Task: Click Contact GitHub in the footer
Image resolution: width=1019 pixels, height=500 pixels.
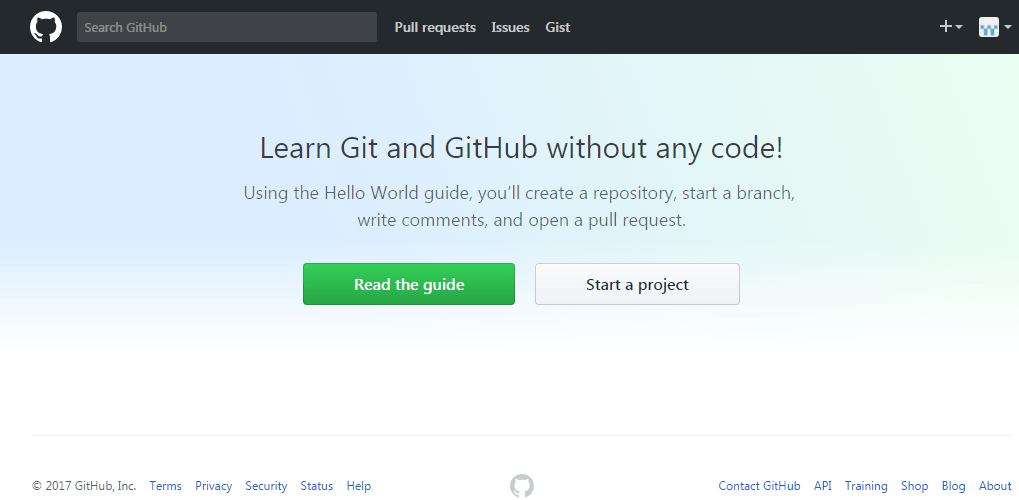Action: coord(759,486)
